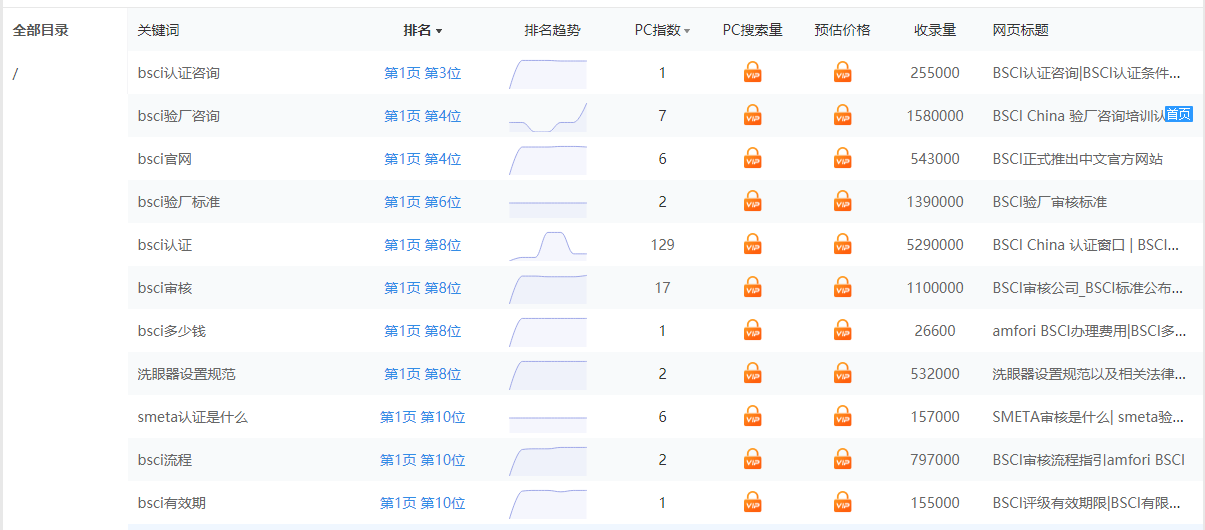The image size is (1205, 530).
Task: Open ranking link 第1页 第3位 for bsci认证咨询
Action: pyautogui.click(x=422, y=73)
